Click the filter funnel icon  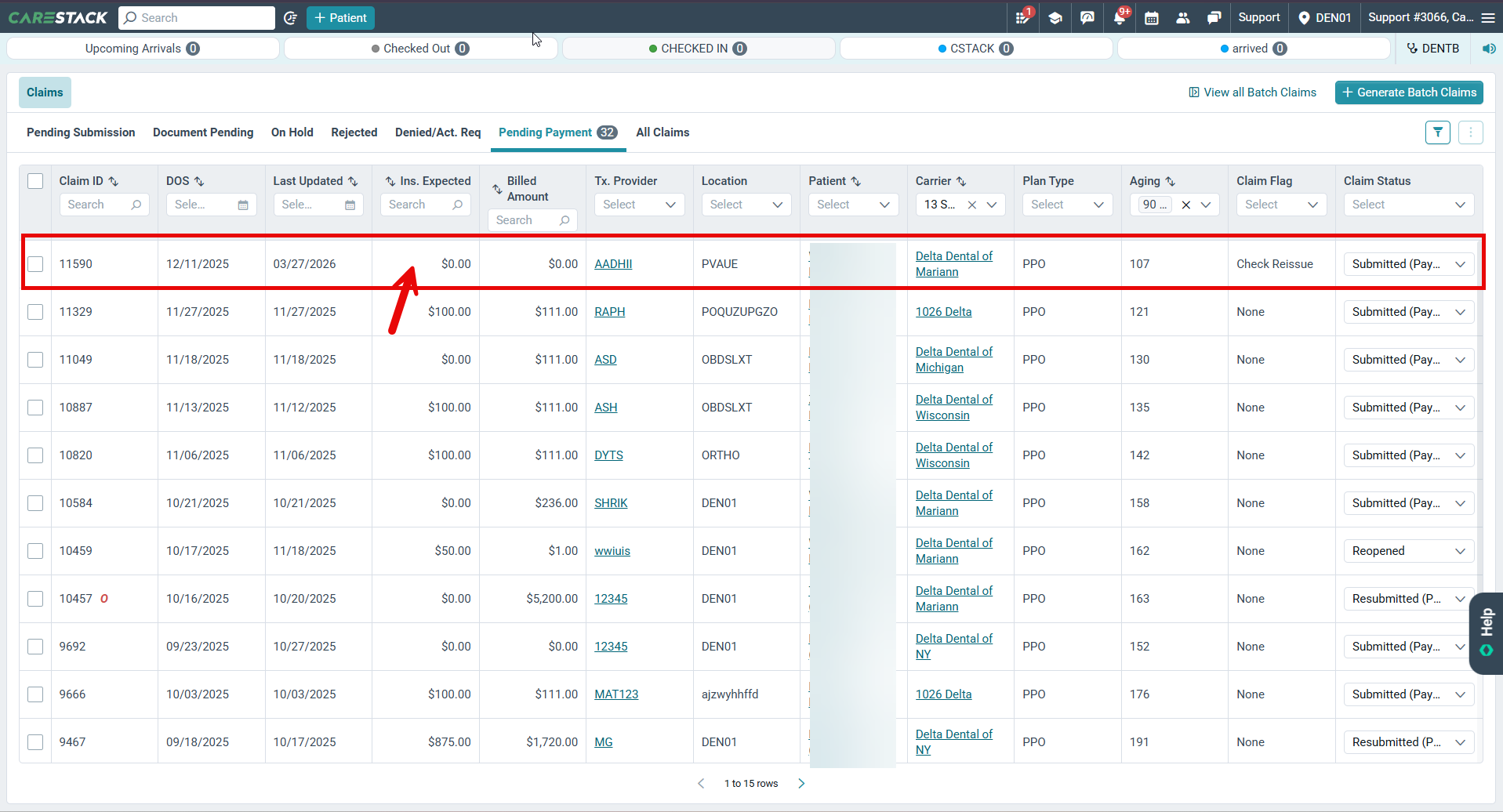point(1438,132)
